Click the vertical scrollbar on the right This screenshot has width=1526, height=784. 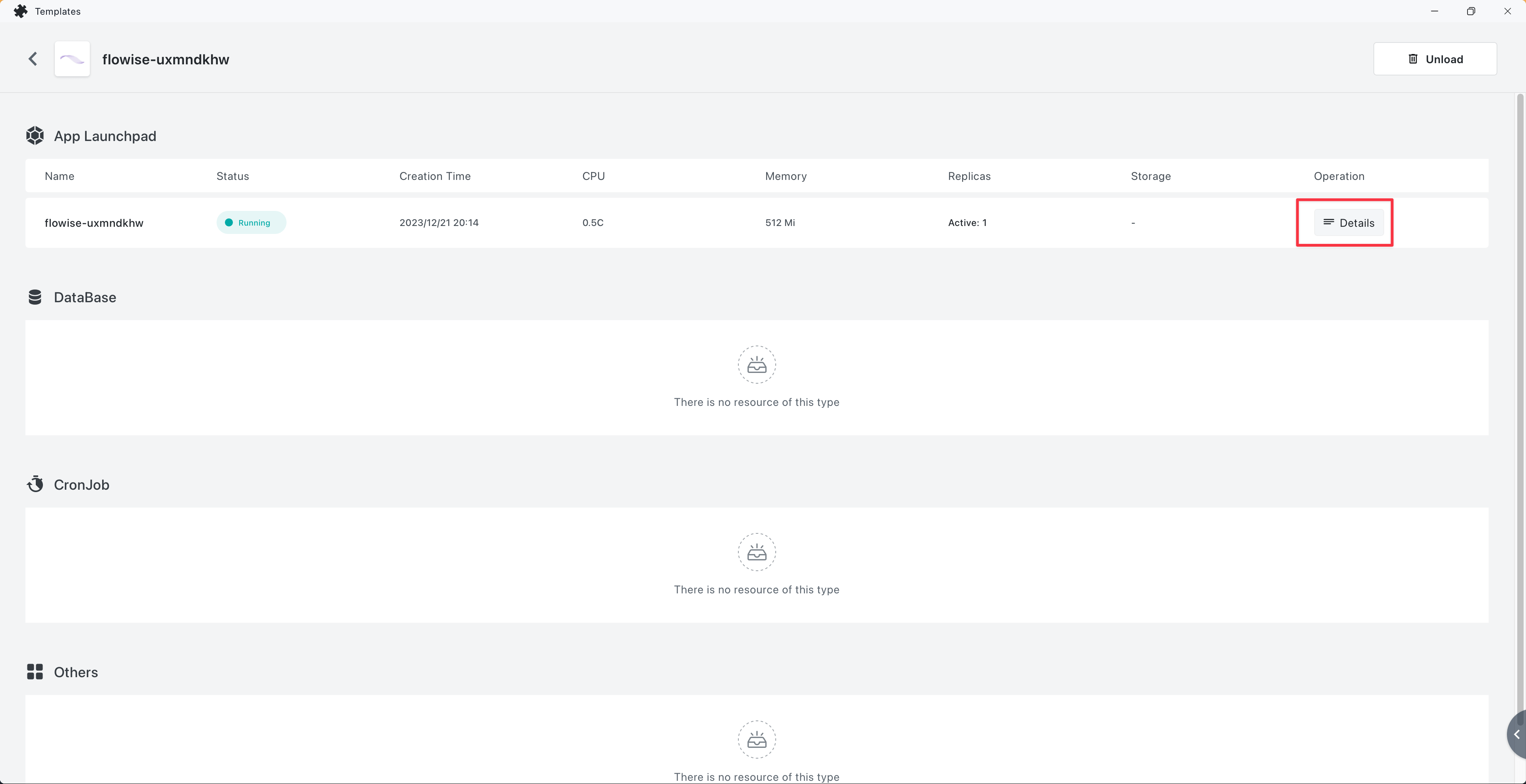(x=1520, y=403)
